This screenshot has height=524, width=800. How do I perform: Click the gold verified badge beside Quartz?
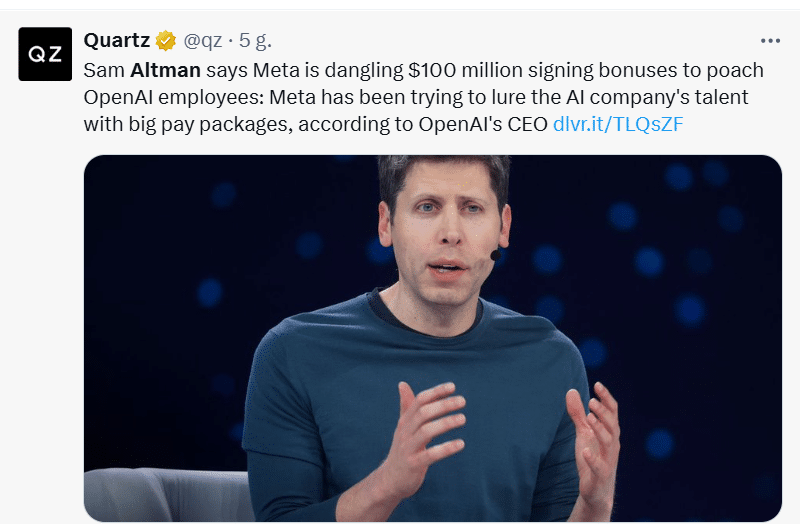pyautogui.click(x=166, y=40)
